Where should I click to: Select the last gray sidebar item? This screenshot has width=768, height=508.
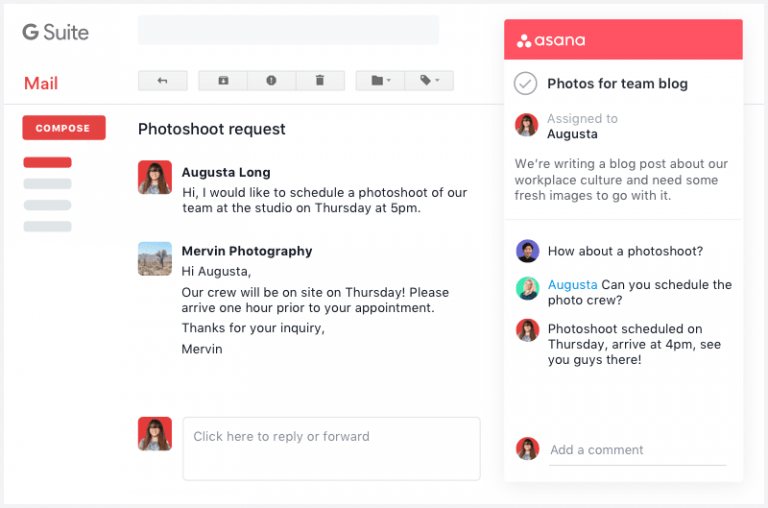tap(48, 226)
